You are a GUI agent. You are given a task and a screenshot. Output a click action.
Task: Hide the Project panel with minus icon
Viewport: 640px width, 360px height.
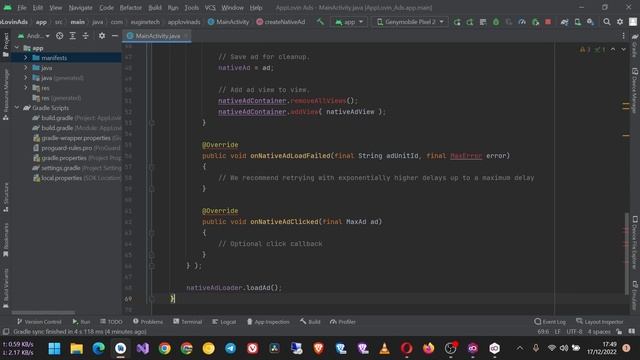pyautogui.click(x=115, y=36)
